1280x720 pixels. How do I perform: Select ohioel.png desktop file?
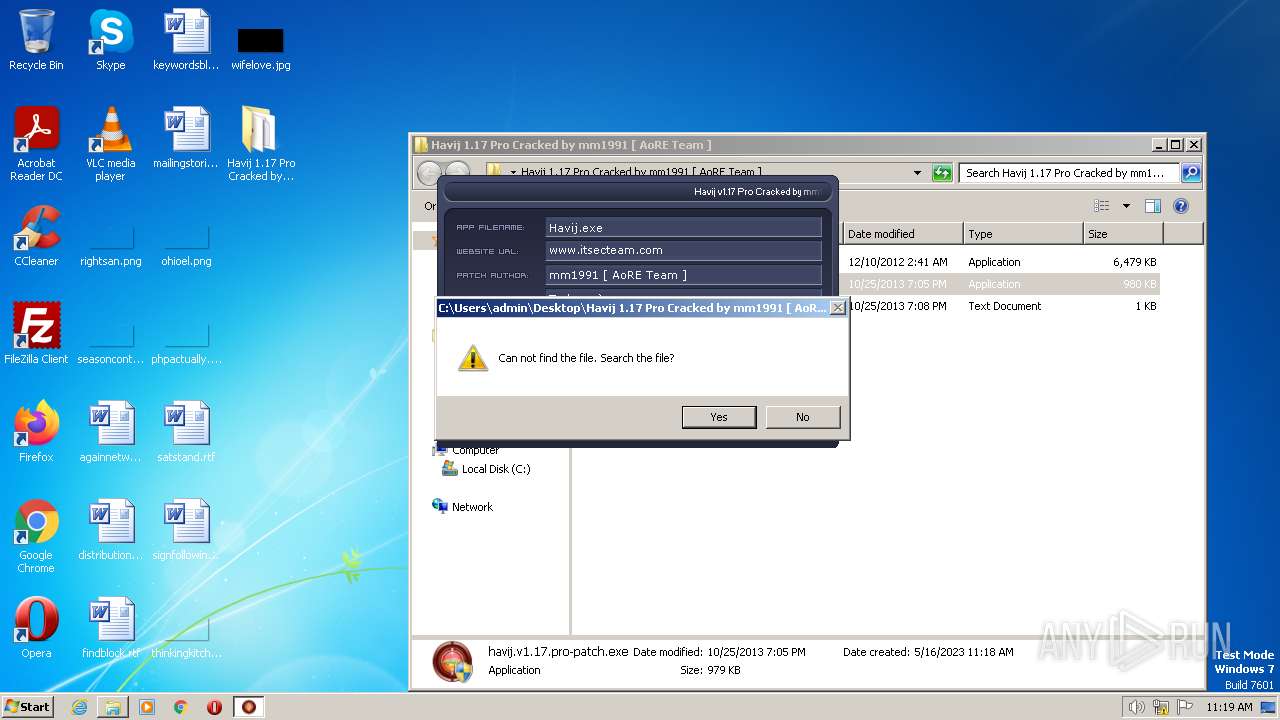186,245
